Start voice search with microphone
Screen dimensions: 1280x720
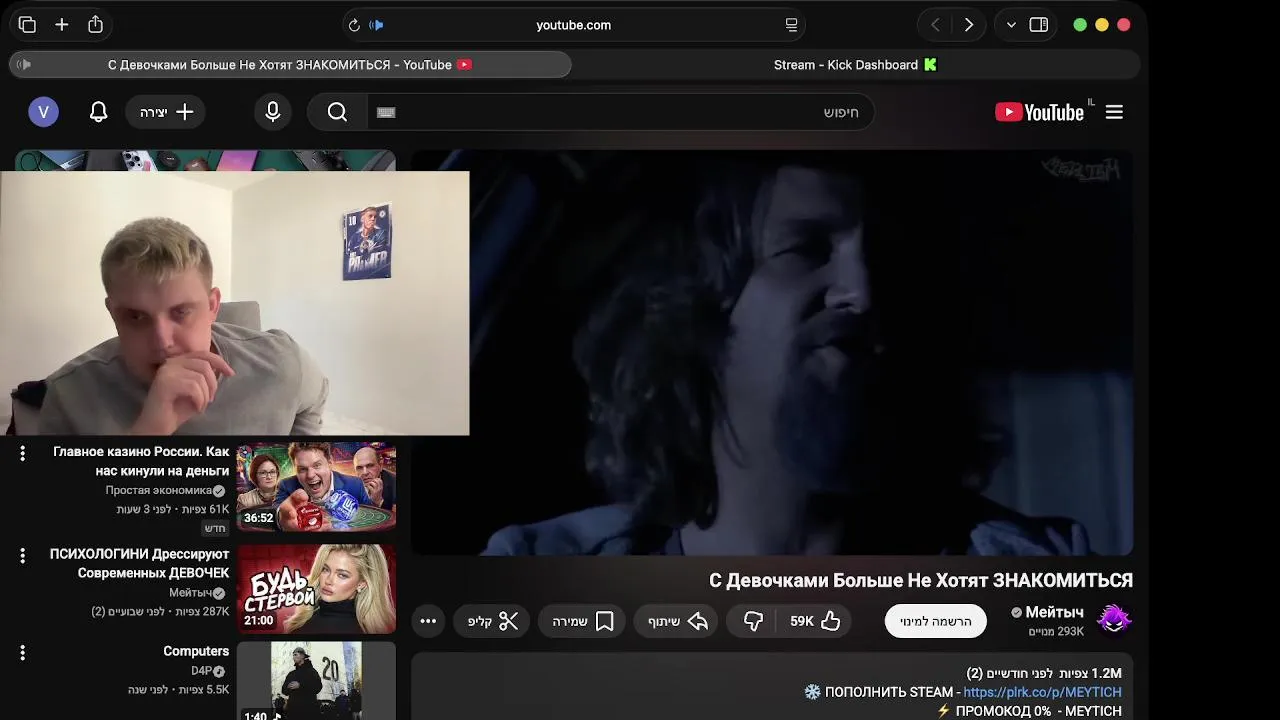pyautogui.click(x=273, y=112)
